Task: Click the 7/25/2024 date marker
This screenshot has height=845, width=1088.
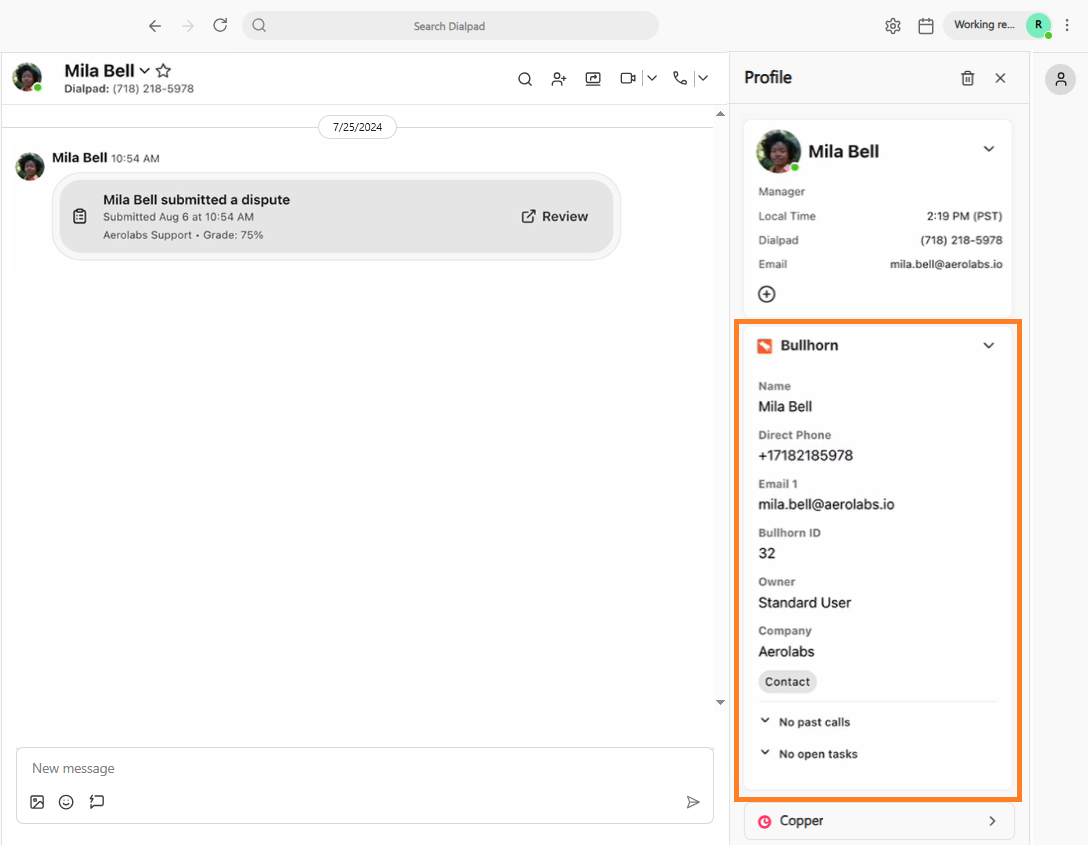Action: tap(357, 127)
